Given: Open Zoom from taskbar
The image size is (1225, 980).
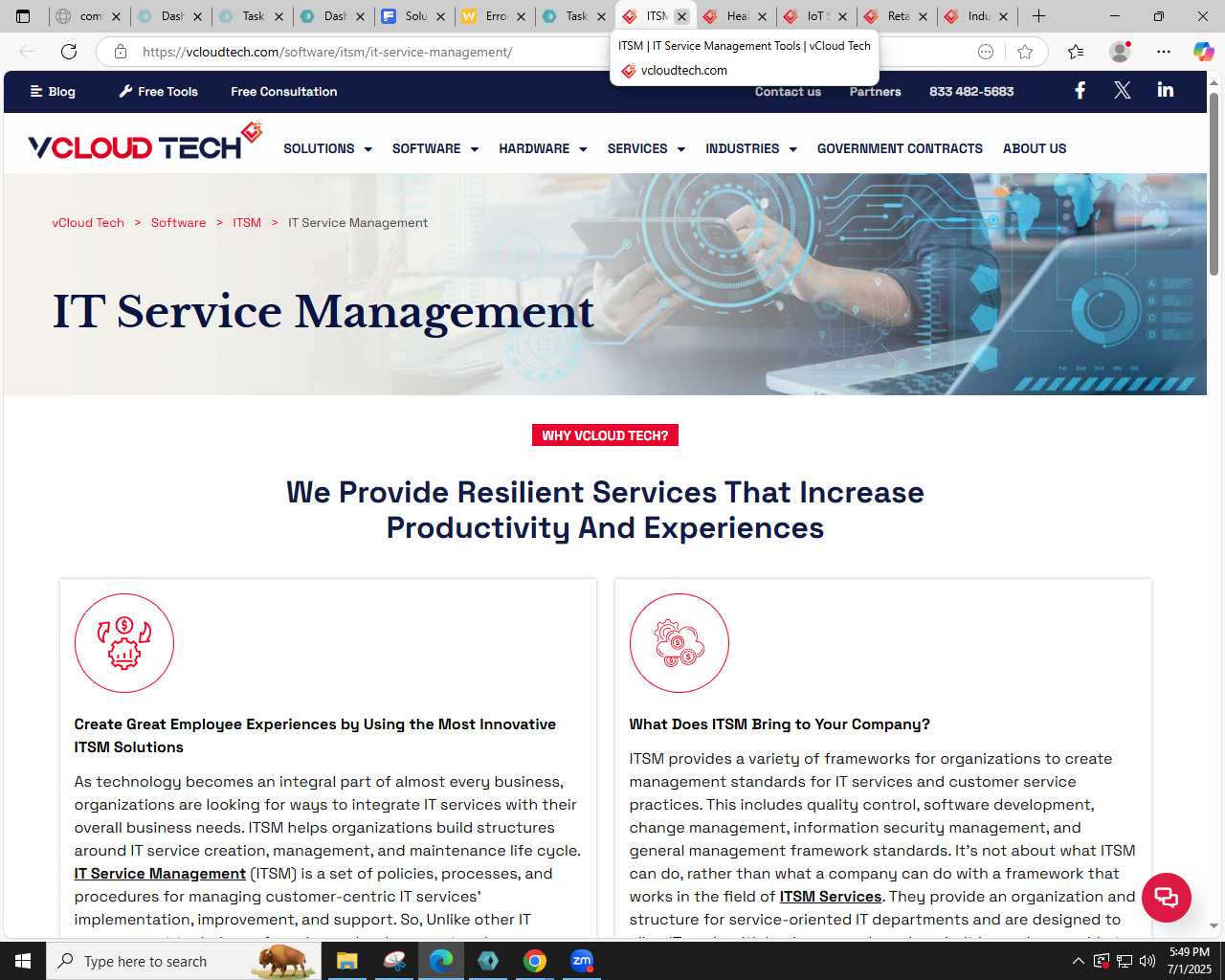Looking at the screenshot, I should [x=582, y=961].
